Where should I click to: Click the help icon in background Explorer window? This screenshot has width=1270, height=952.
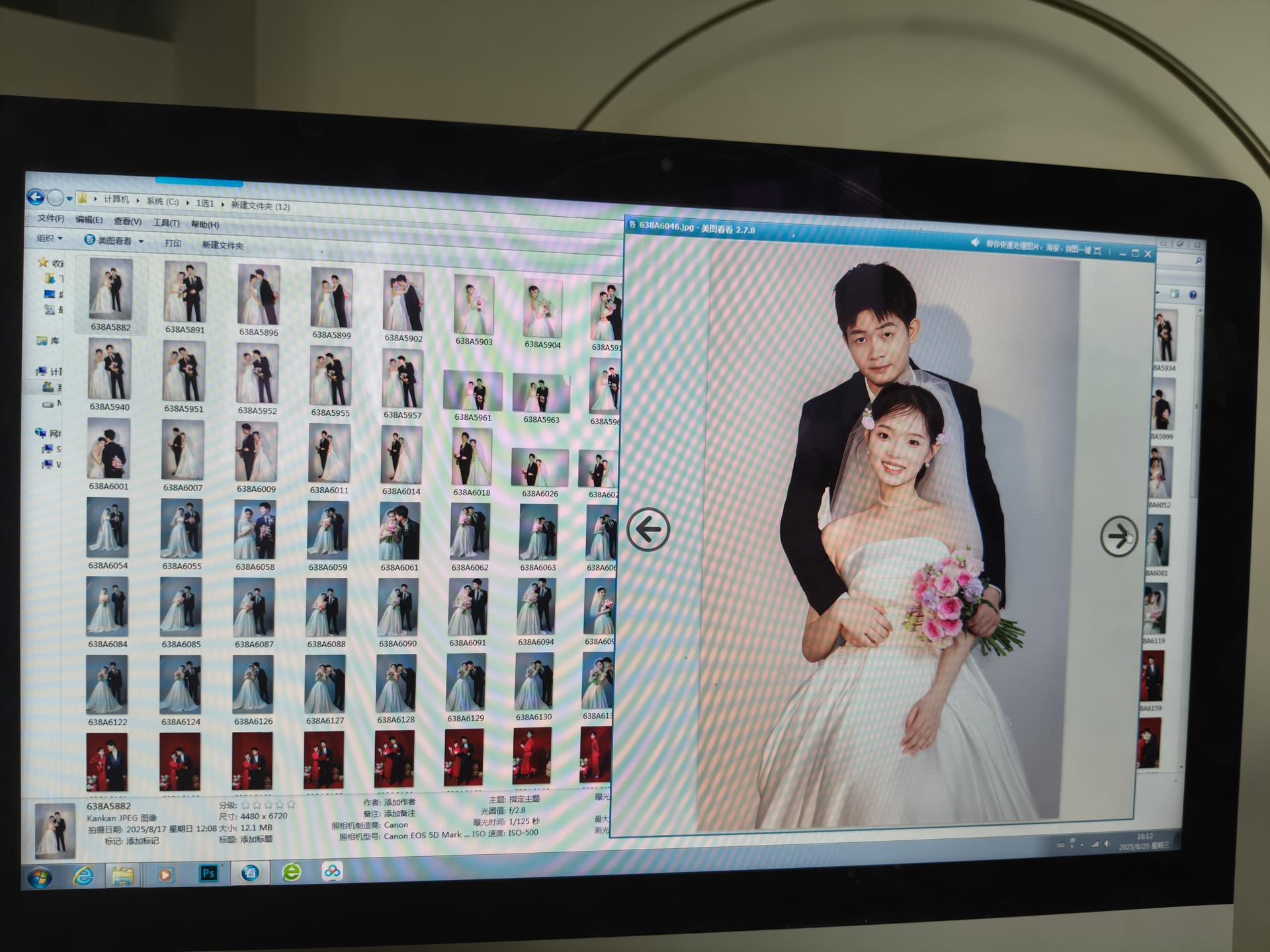click(1193, 295)
